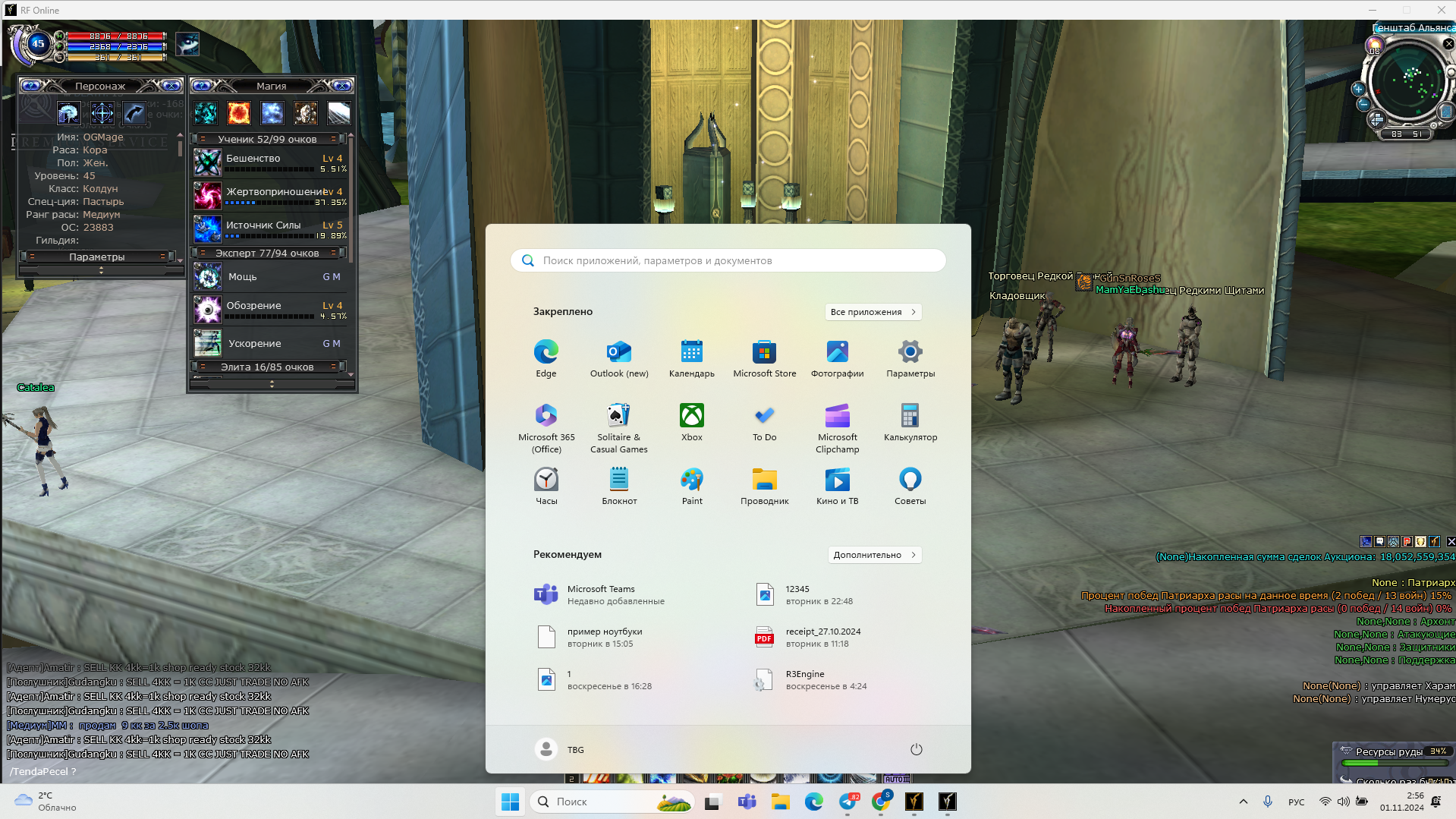Pick the Бешенство skill icon

coord(207,162)
